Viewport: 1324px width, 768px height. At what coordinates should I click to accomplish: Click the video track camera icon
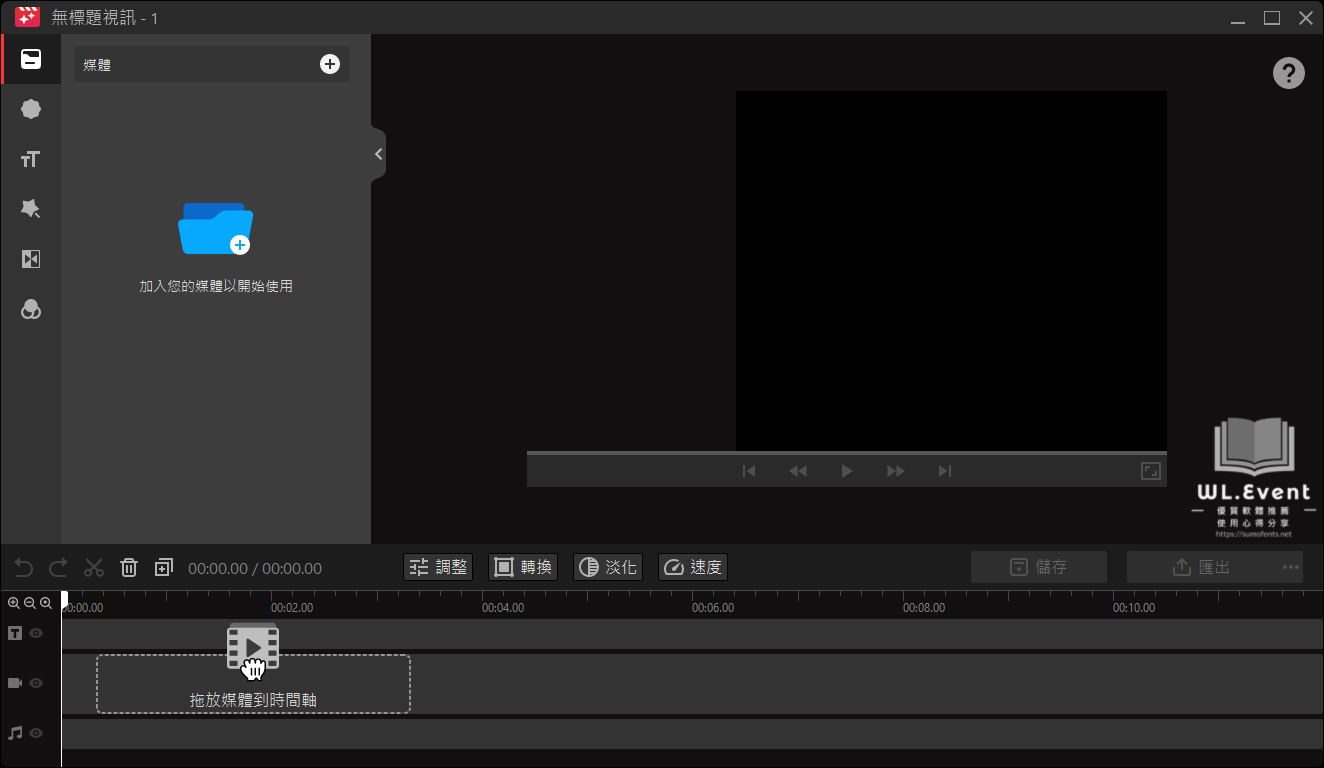15,683
